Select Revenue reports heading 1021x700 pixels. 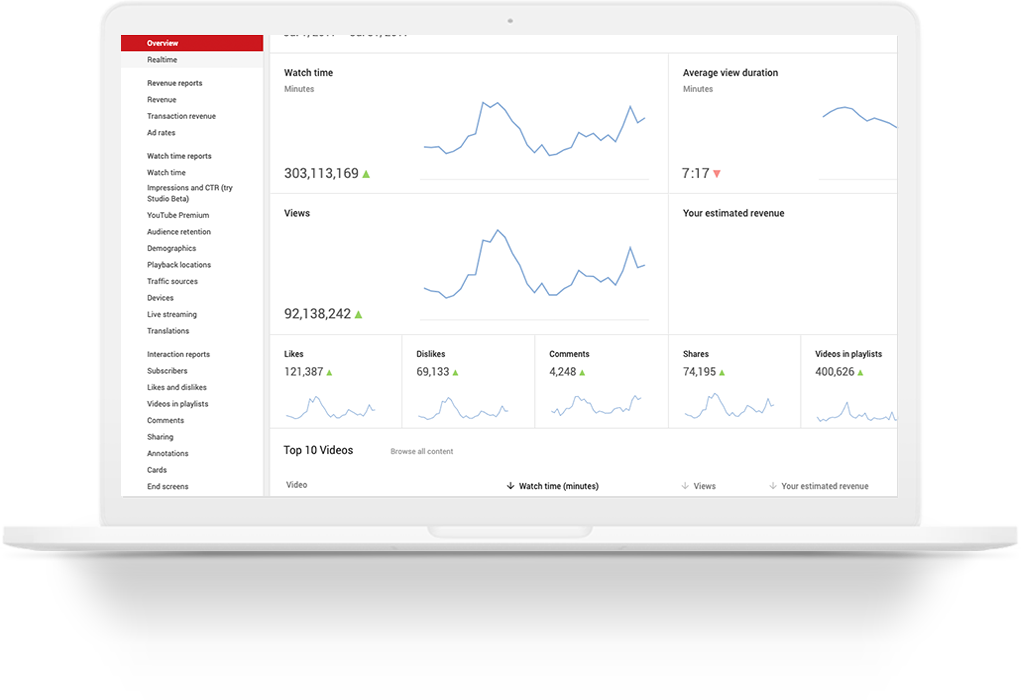tap(175, 83)
